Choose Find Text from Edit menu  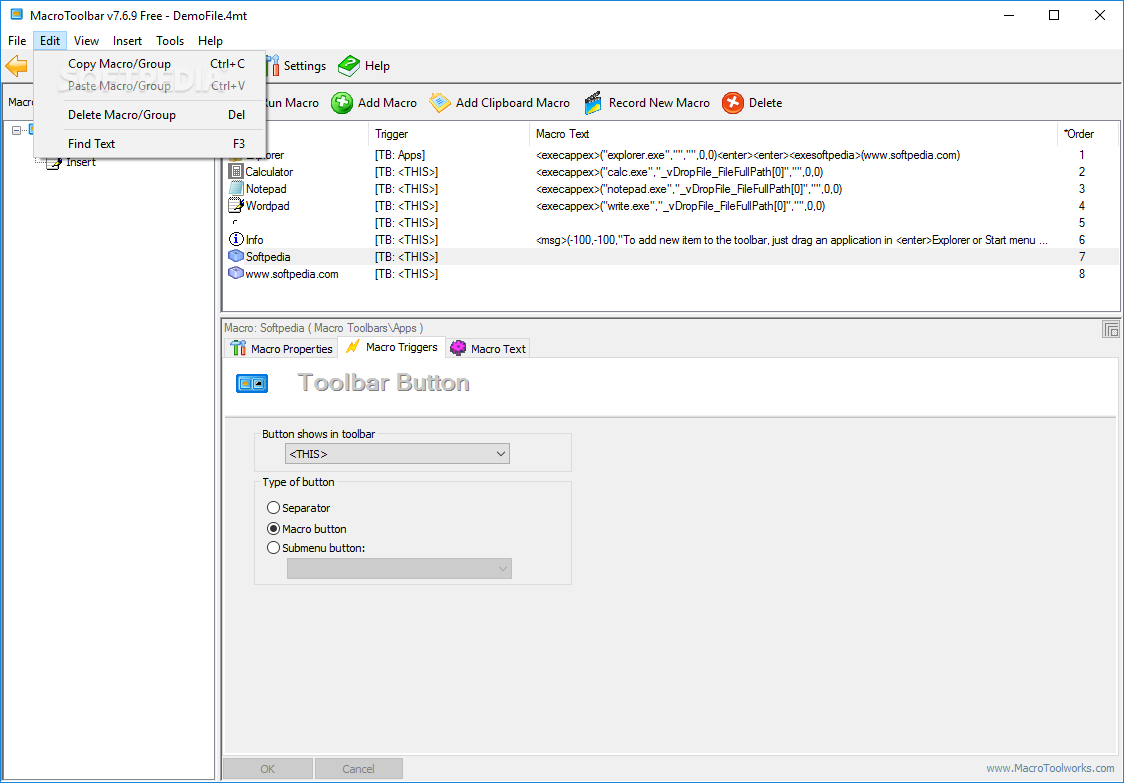[150, 143]
